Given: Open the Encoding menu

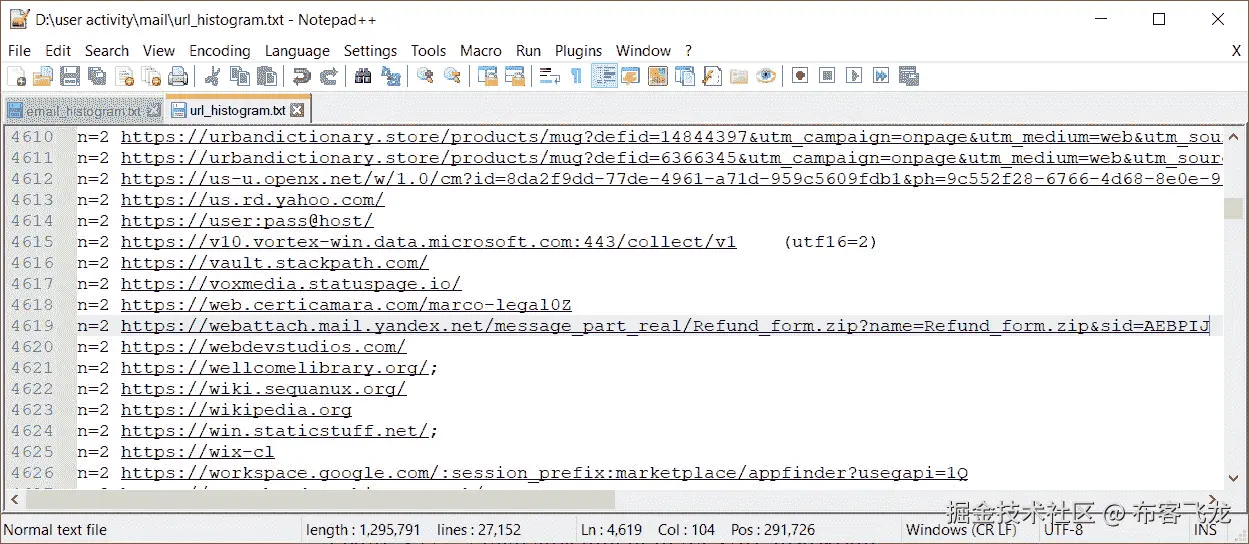Looking at the screenshot, I should [x=220, y=50].
